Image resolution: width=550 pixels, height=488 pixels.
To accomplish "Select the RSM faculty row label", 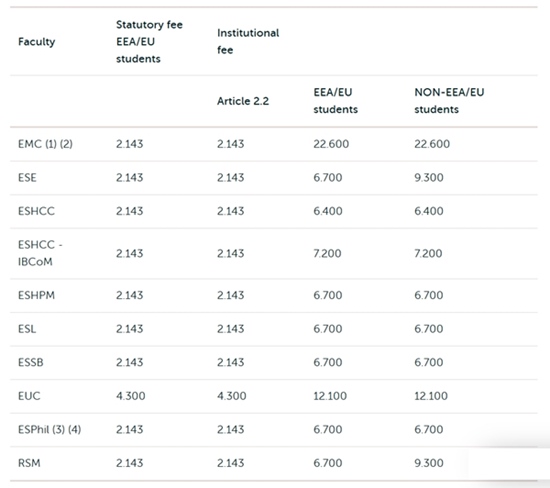I will coord(29,463).
